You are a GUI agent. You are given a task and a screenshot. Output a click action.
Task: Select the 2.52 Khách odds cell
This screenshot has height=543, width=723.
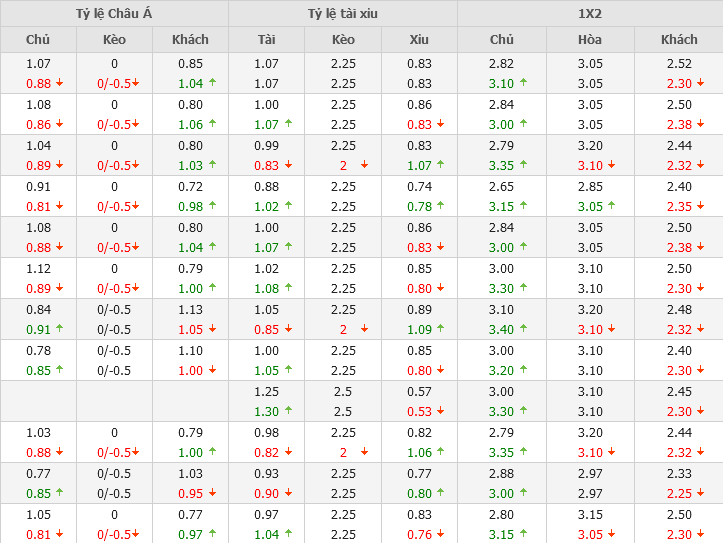coord(679,64)
